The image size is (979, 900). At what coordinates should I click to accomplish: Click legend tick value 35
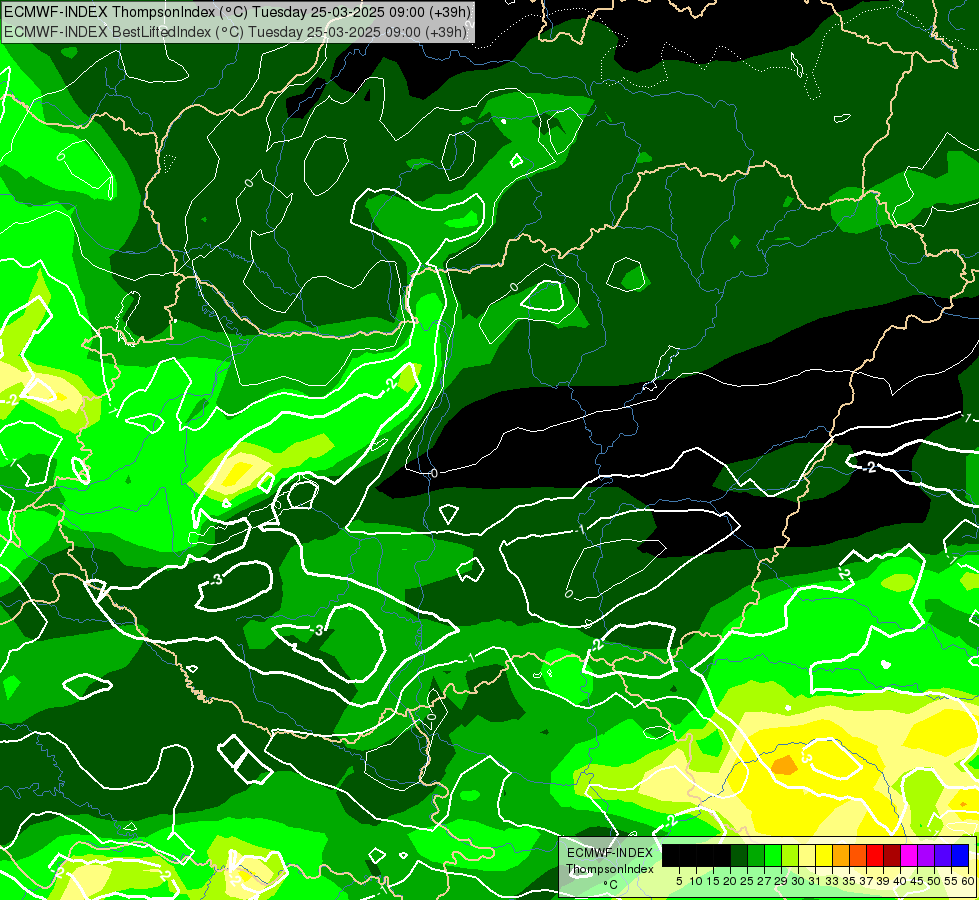(850, 881)
